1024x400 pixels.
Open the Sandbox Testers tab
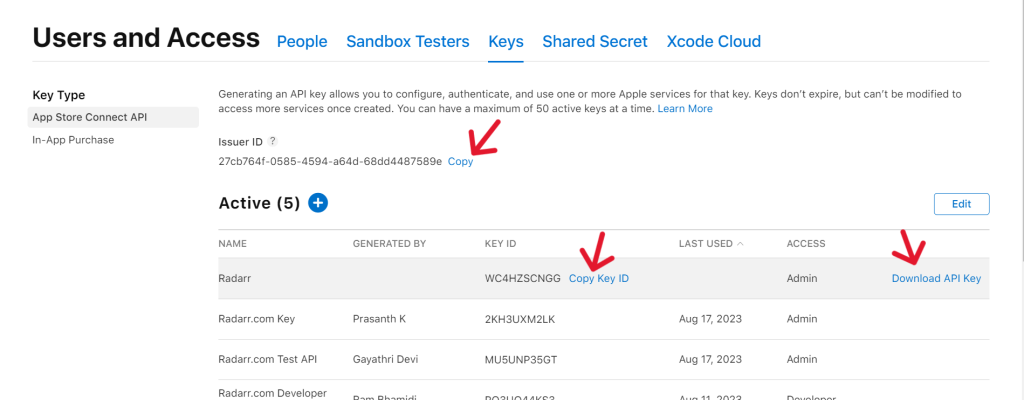point(408,42)
